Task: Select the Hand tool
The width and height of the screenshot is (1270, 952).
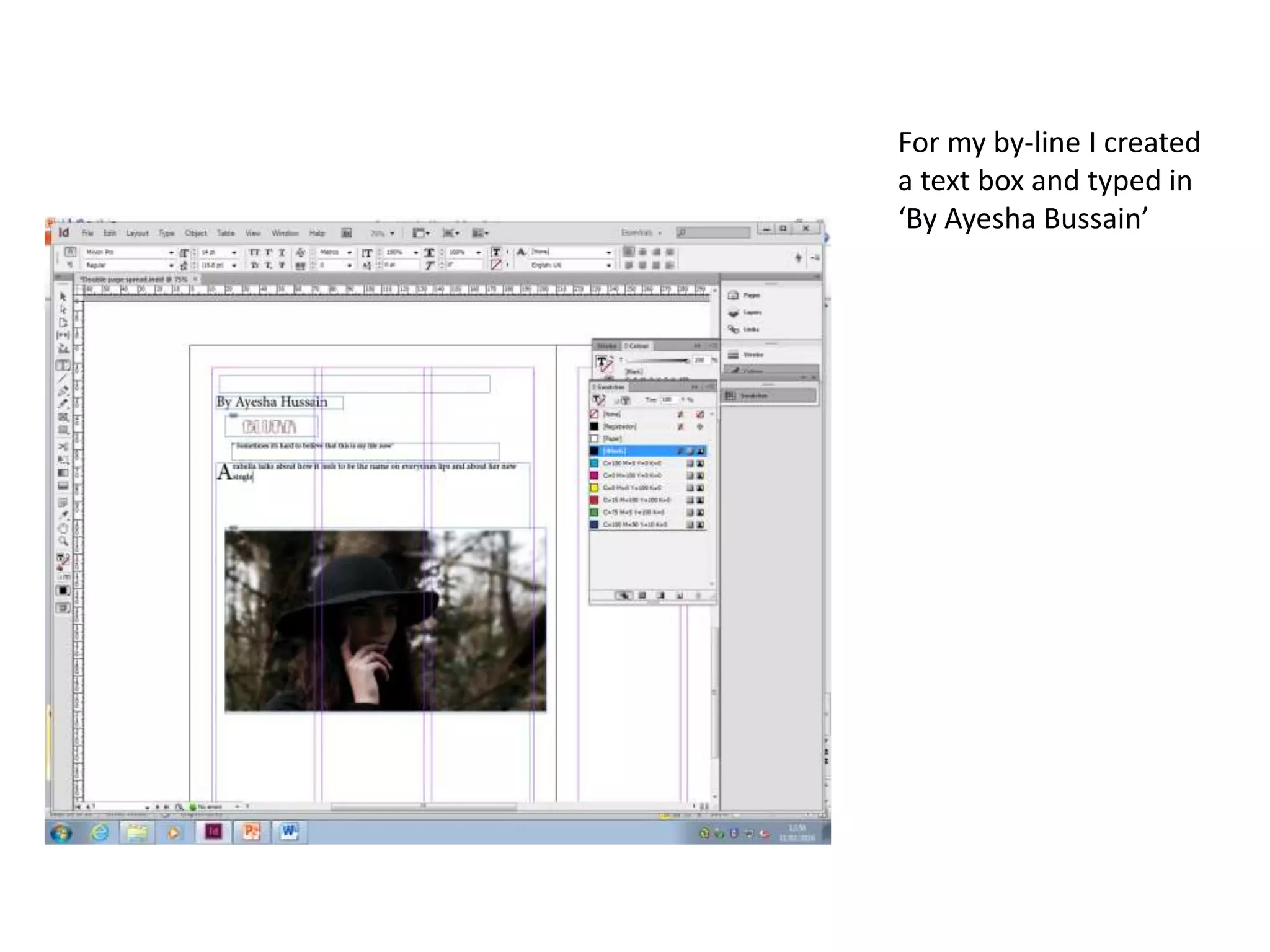Action: click(63, 528)
